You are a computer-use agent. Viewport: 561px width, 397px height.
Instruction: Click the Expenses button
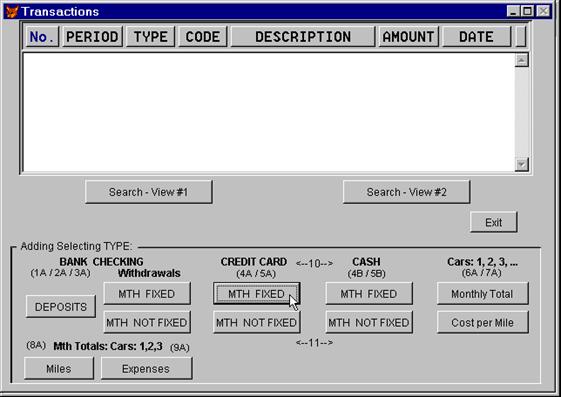(146, 369)
